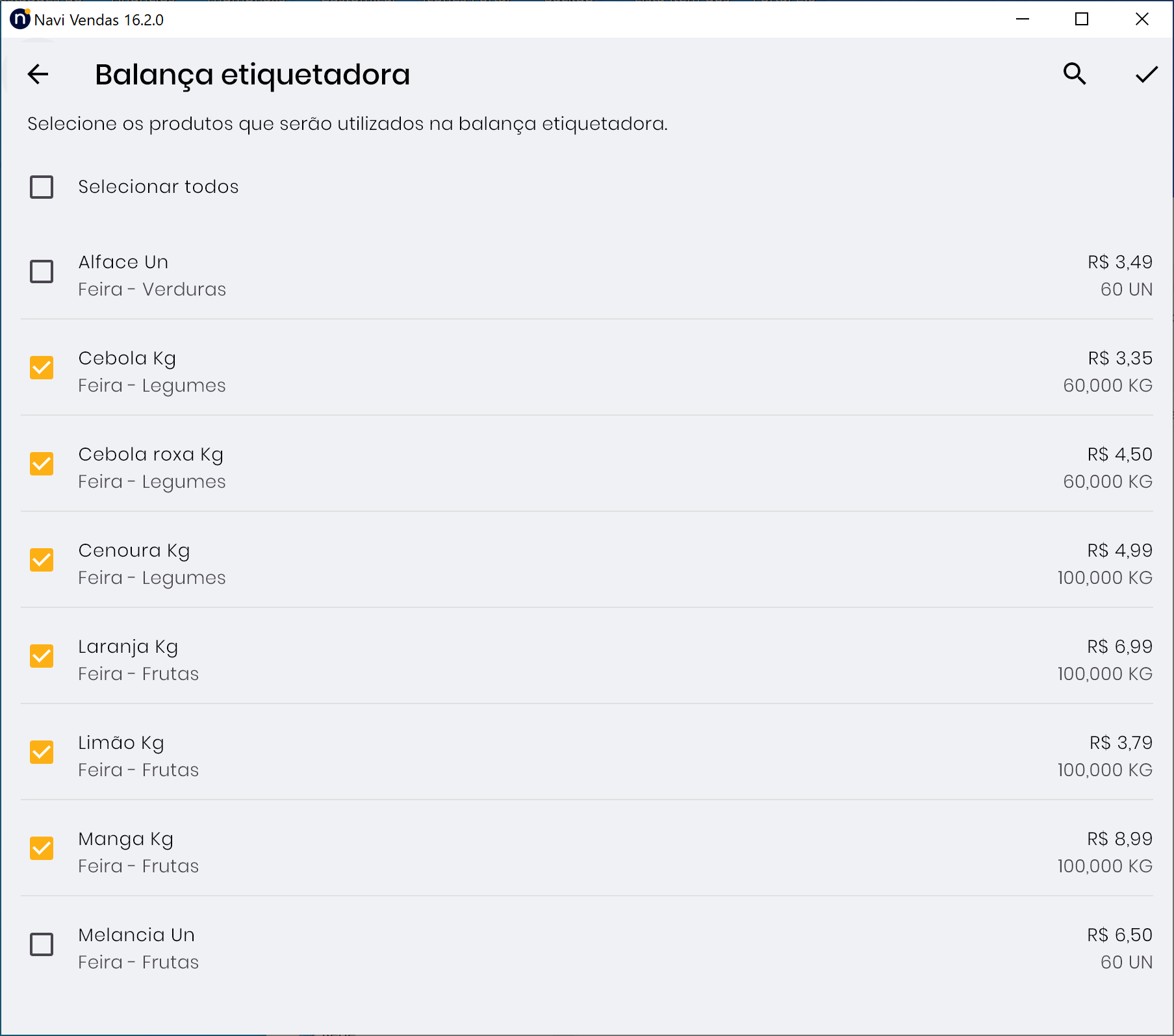Viewport: 1174px width, 1036px height.
Task: Go back using the arrow icon
Action: (38, 74)
